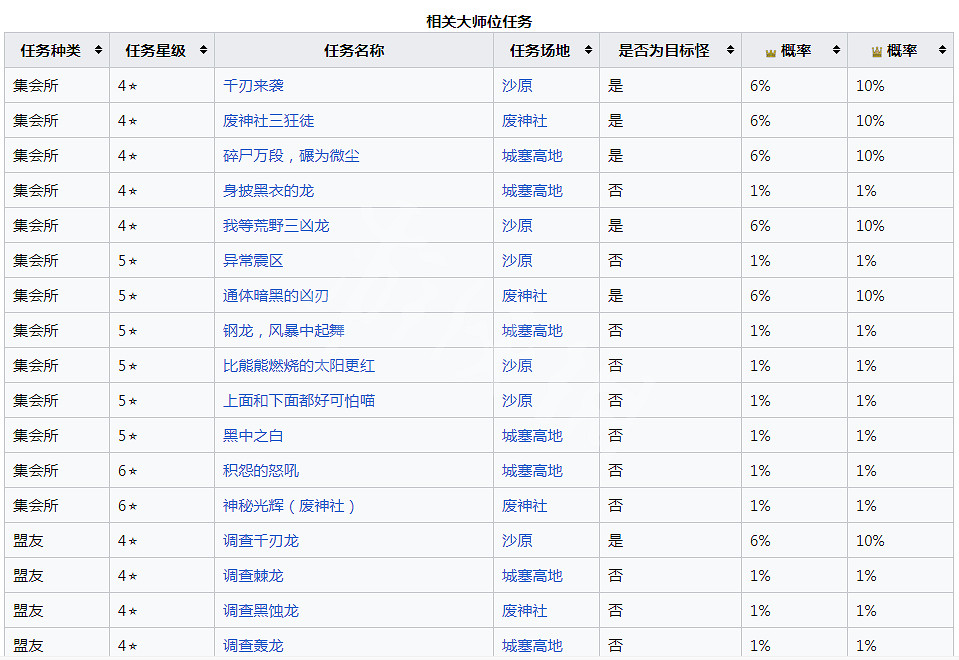Sort by large crown 概率 column arrows

[x=941, y=50]
